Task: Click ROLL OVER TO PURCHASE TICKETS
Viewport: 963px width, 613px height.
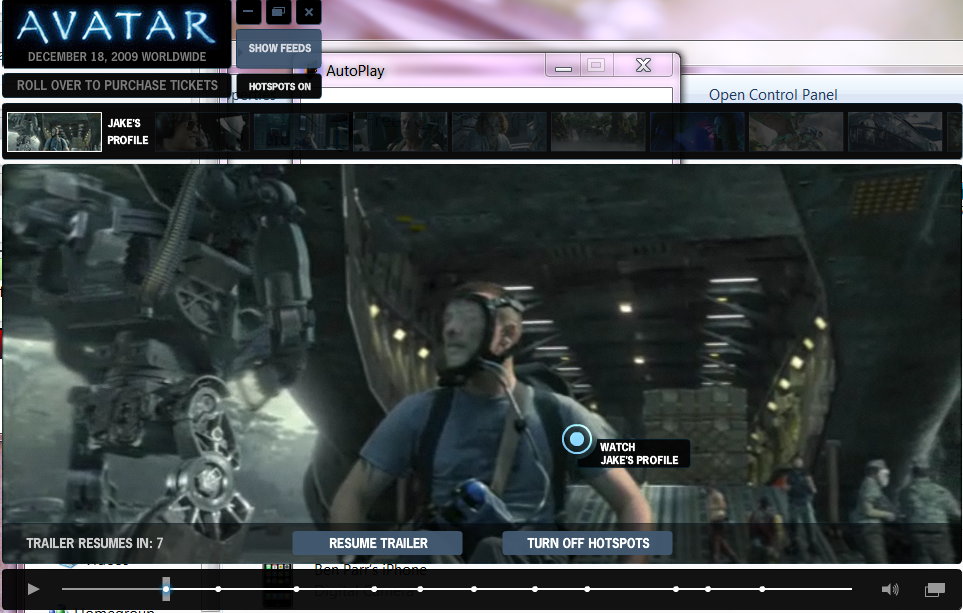Action: [117, 85]
